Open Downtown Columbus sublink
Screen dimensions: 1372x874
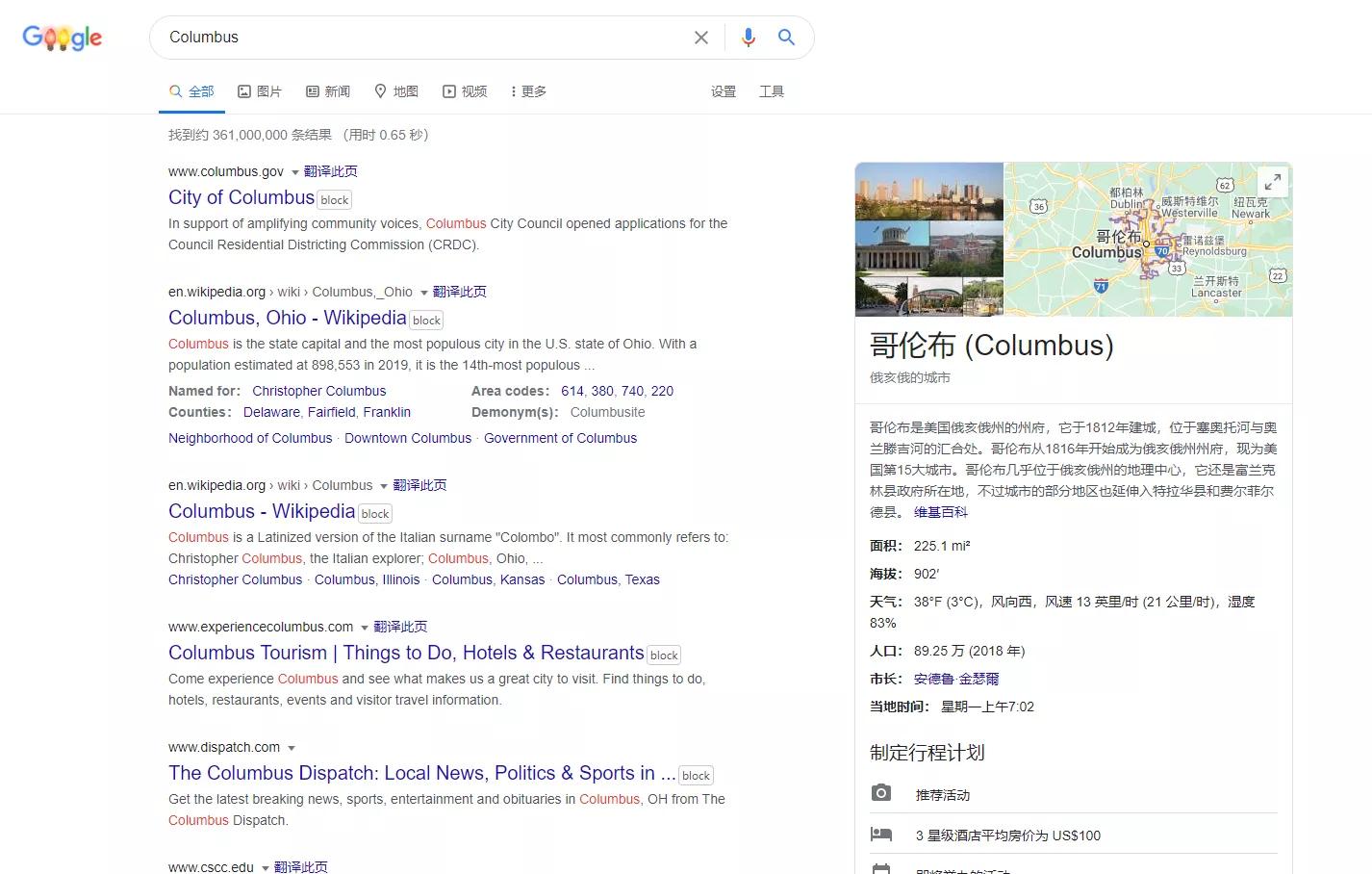click(x=408, y=438)
